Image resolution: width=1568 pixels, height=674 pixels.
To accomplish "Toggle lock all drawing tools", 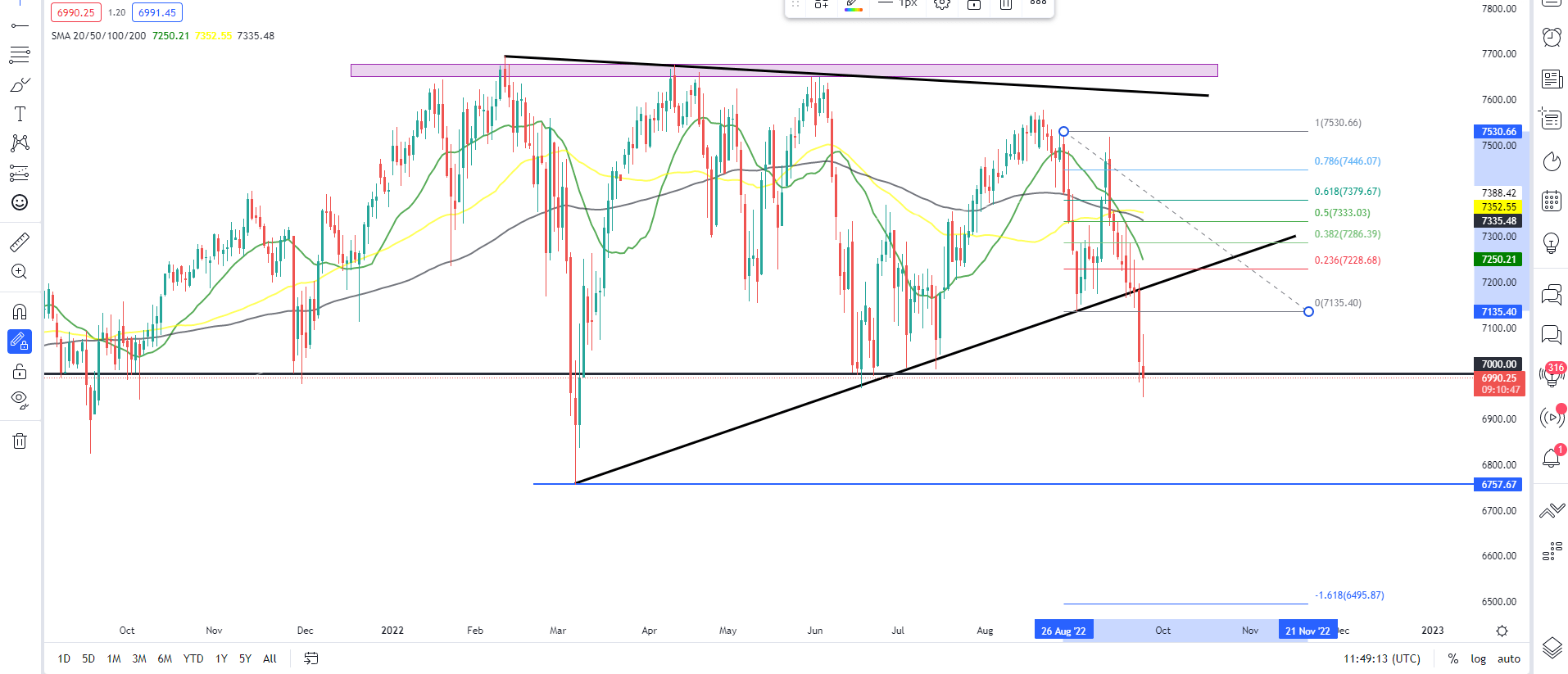I will (20, 372).
